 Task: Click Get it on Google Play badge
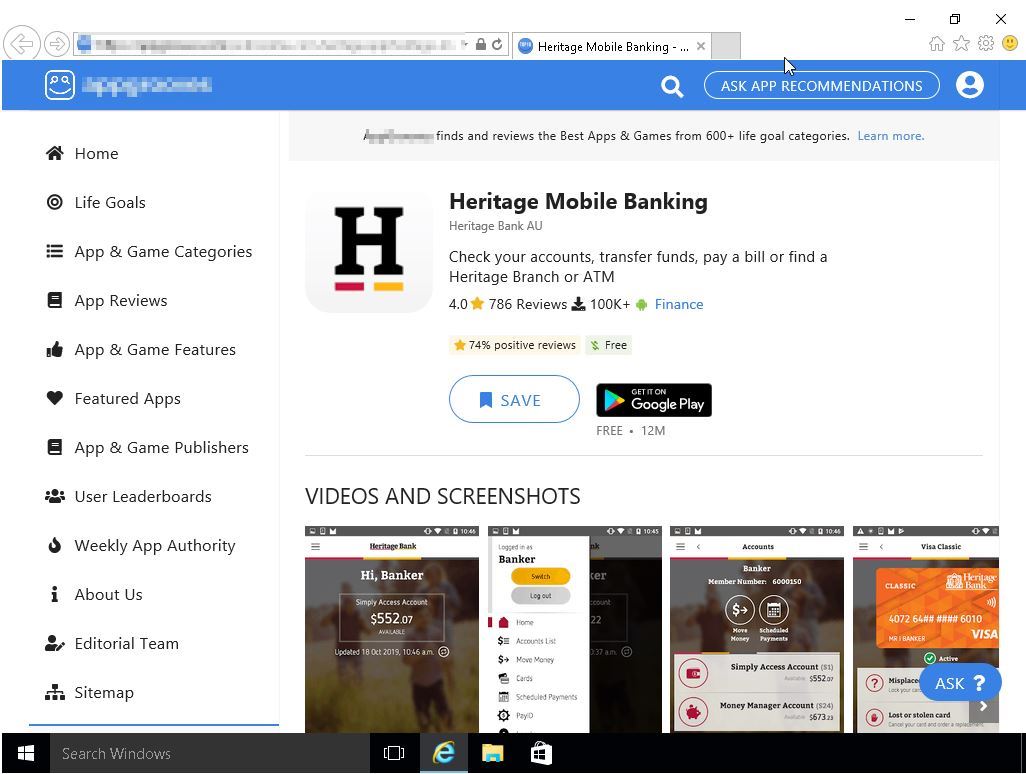(x=654, y=400)
